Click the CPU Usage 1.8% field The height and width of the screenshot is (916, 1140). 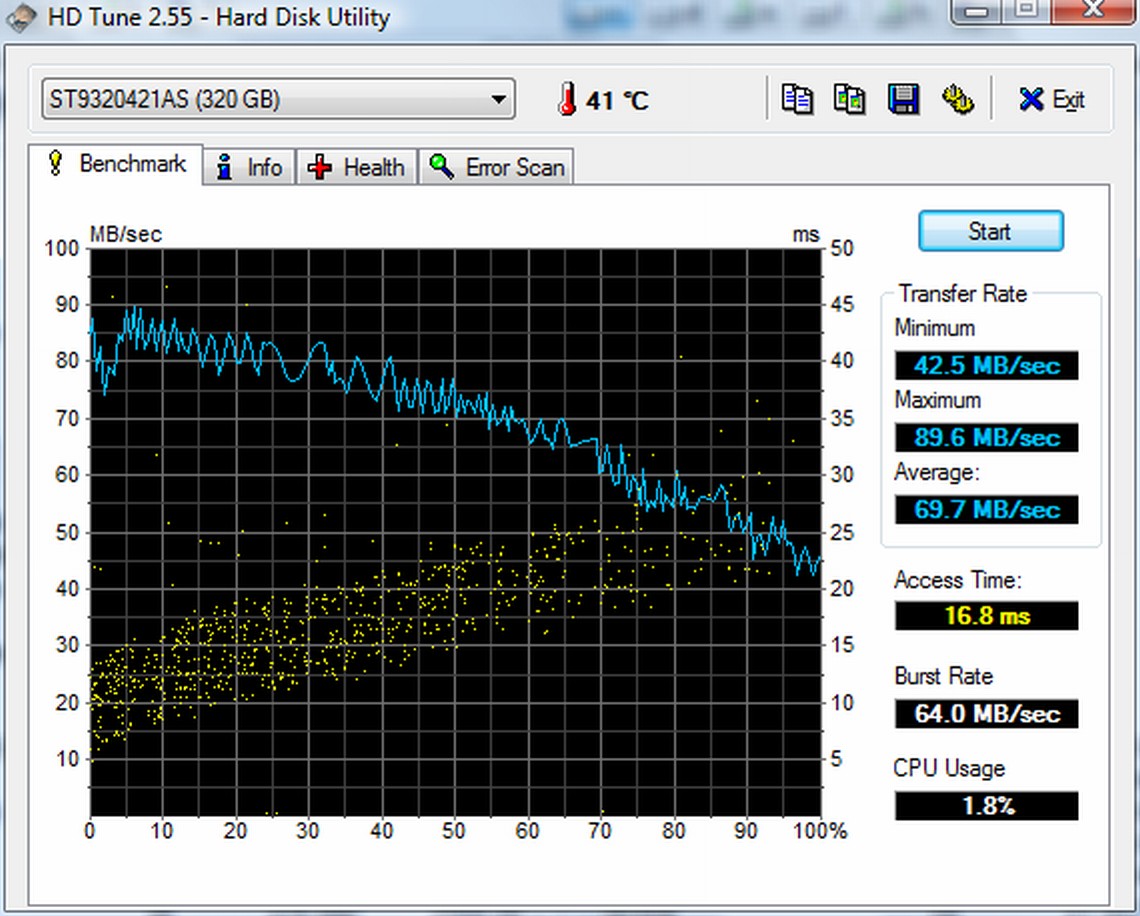pos(986,805)
